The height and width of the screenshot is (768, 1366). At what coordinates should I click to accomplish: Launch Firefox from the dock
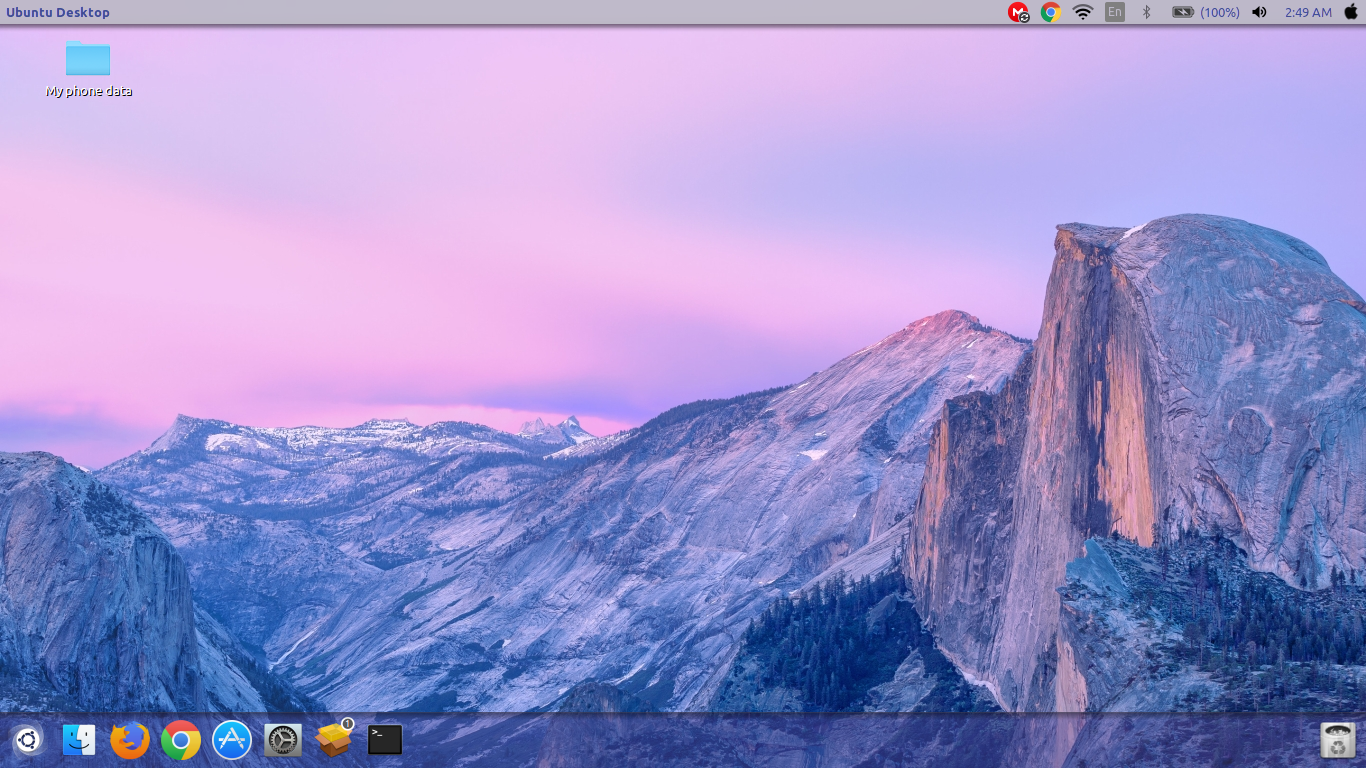pos(130,741)
